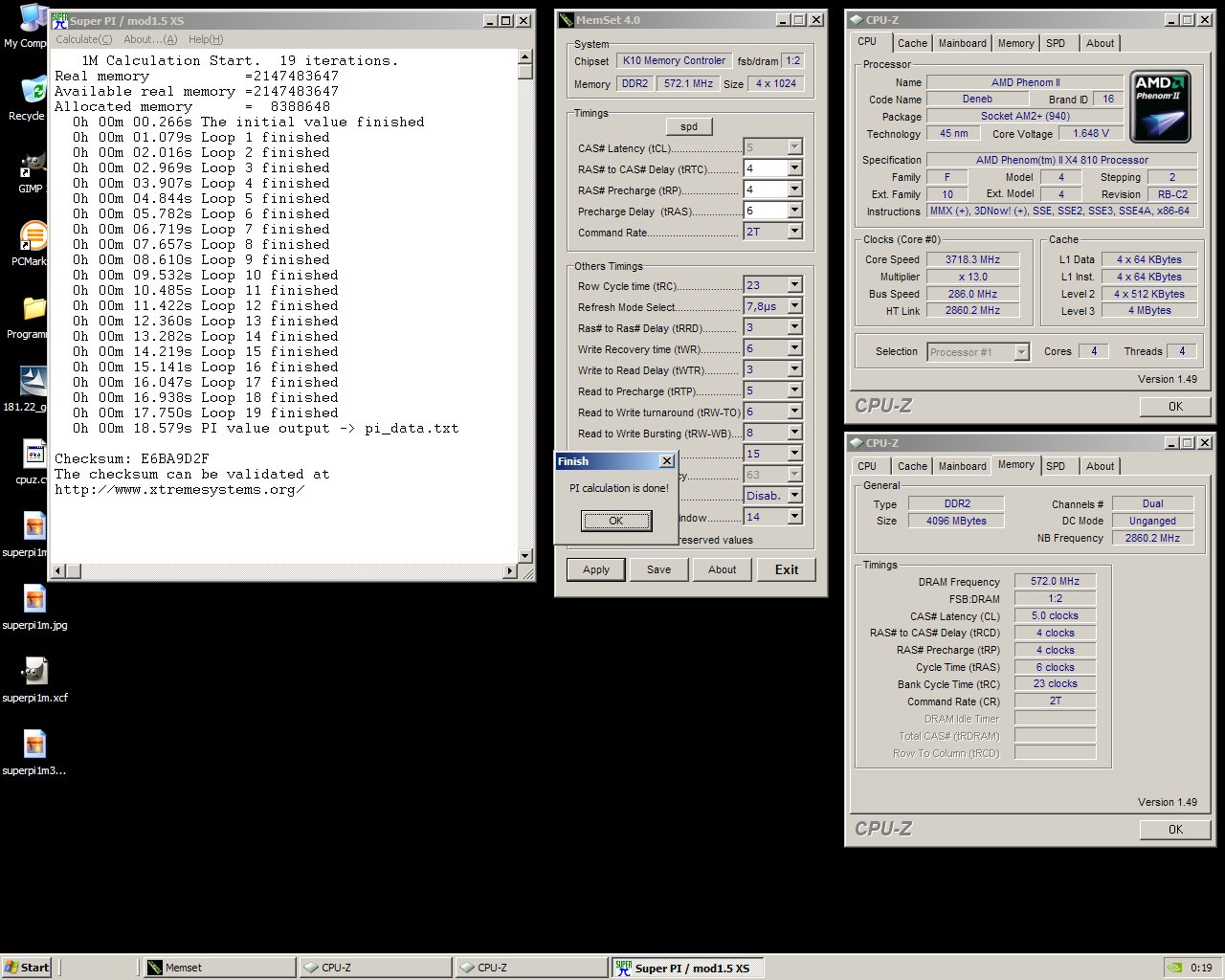Open the My Computer desktop icon
Viewport: 1225px width, 980px height.
32,17
